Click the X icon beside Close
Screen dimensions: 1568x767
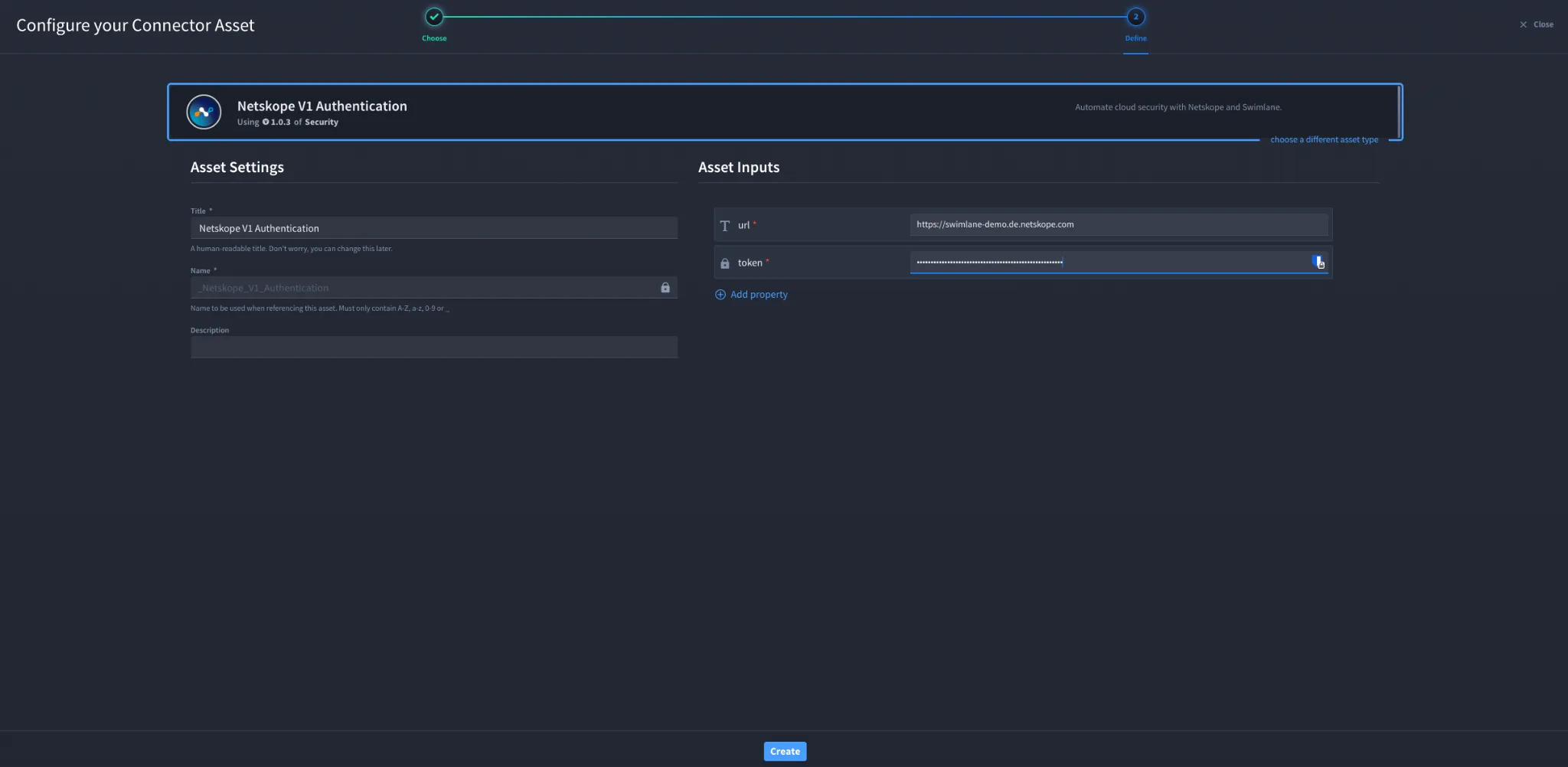[1523, 24]
